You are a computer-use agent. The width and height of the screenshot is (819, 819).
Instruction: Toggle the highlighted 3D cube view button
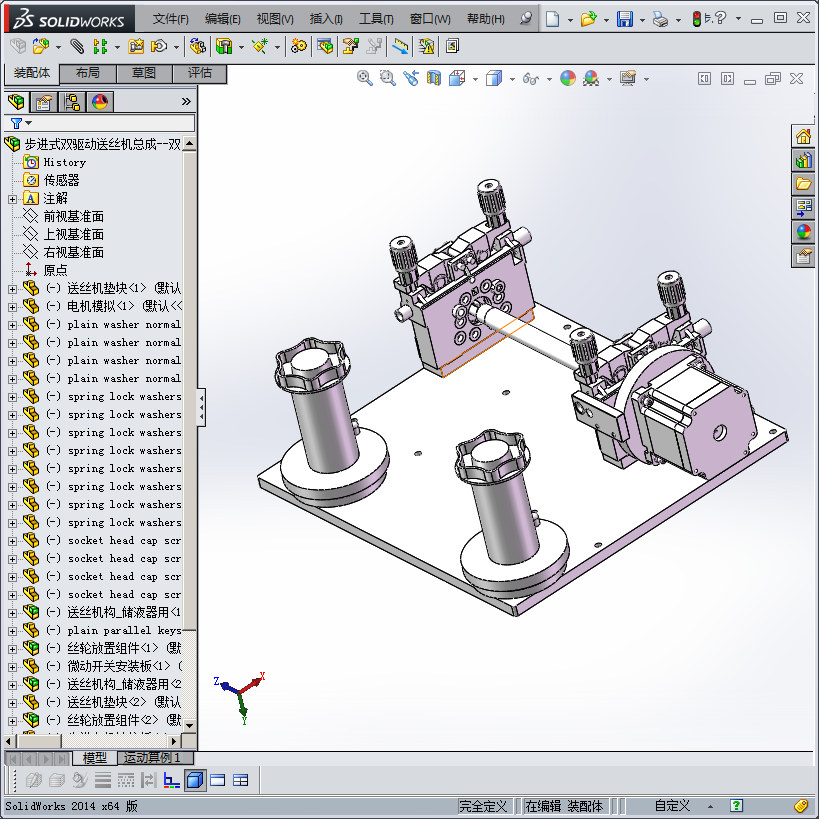(x=195, y=780)
